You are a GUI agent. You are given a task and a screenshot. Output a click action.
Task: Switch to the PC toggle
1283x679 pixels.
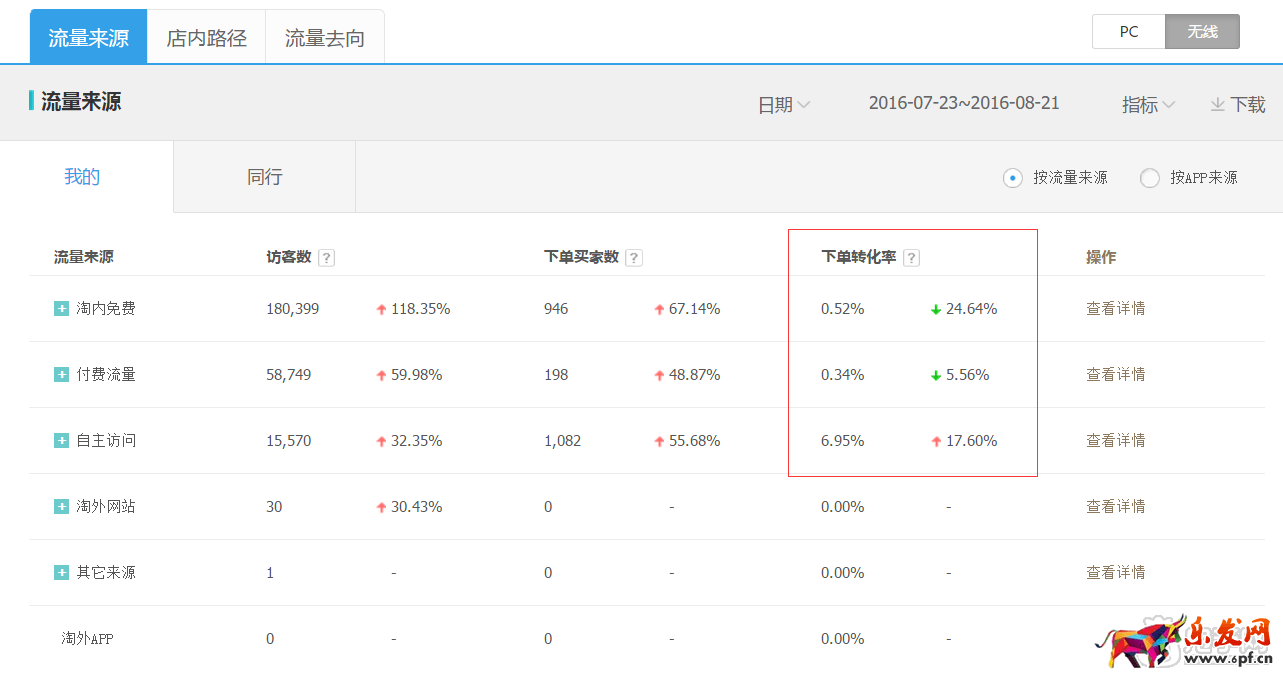pyautogui.click(x=1129, y=32)
